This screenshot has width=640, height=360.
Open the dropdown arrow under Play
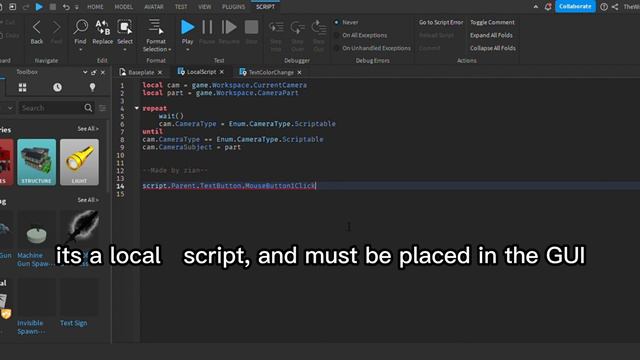coord(187,50)
